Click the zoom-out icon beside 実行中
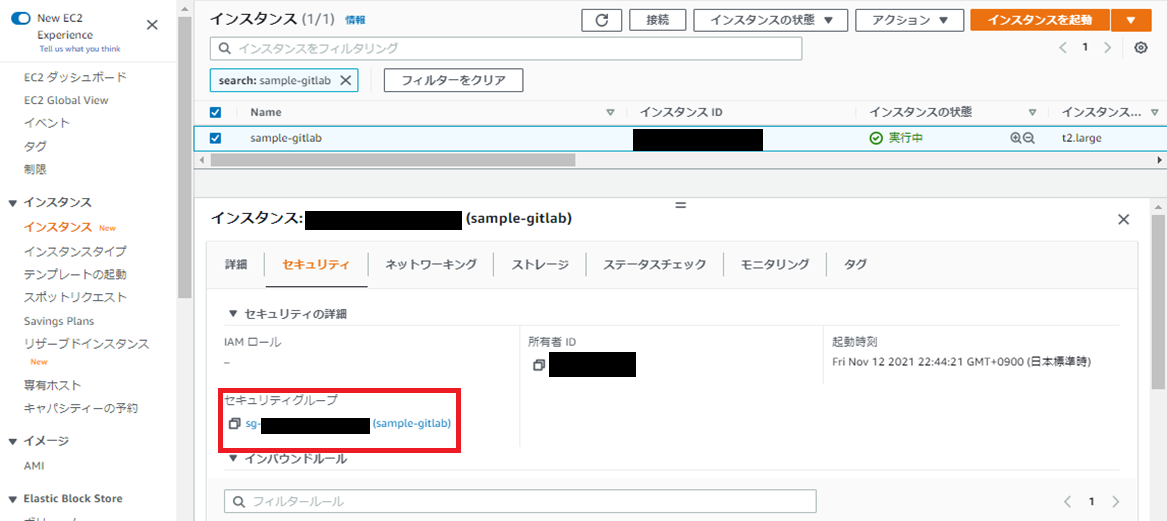This screenshot has height=521, width=1167. tap(1029, 138)
